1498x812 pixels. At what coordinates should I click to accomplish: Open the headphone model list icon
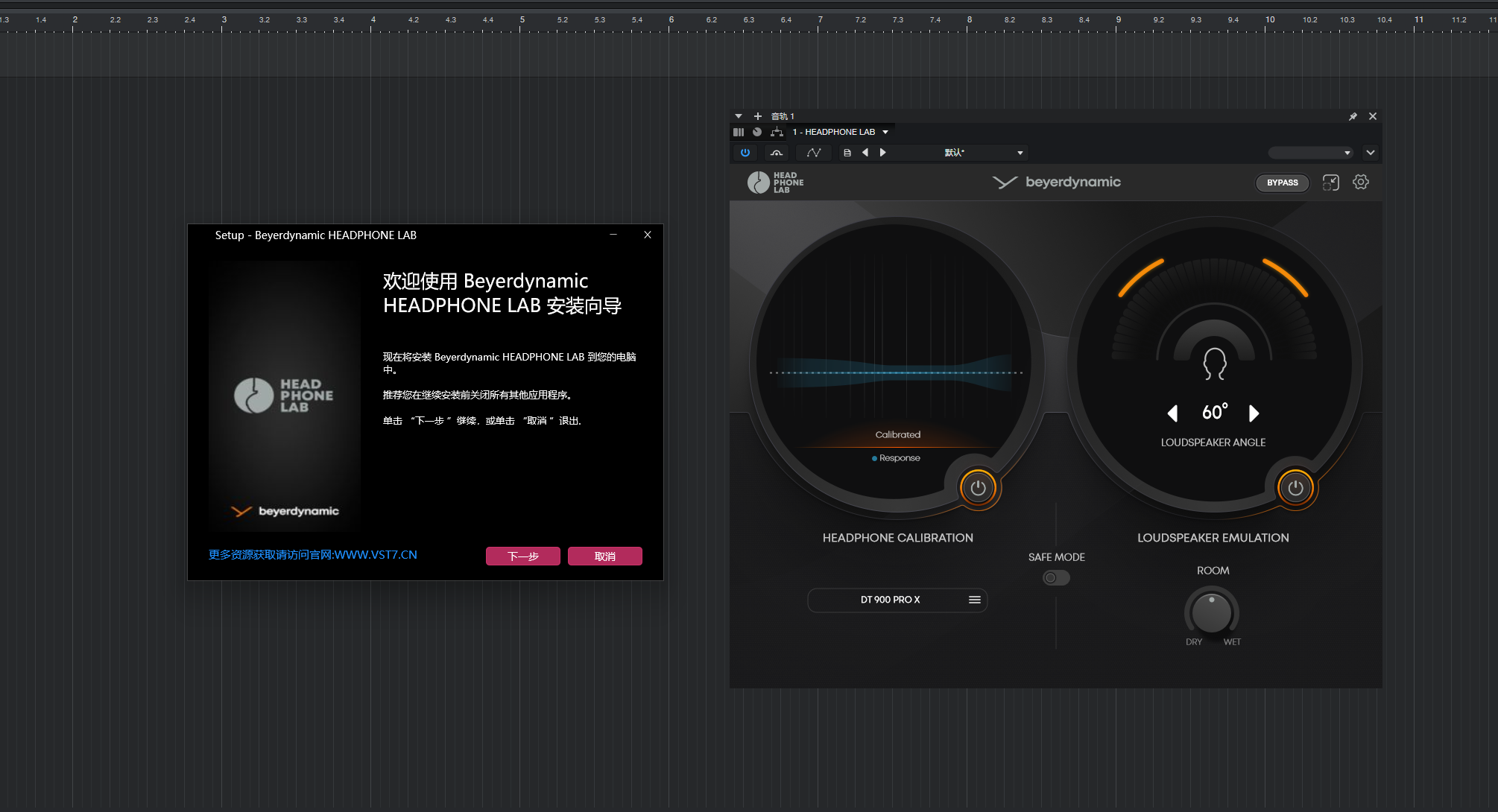(974, 600)
